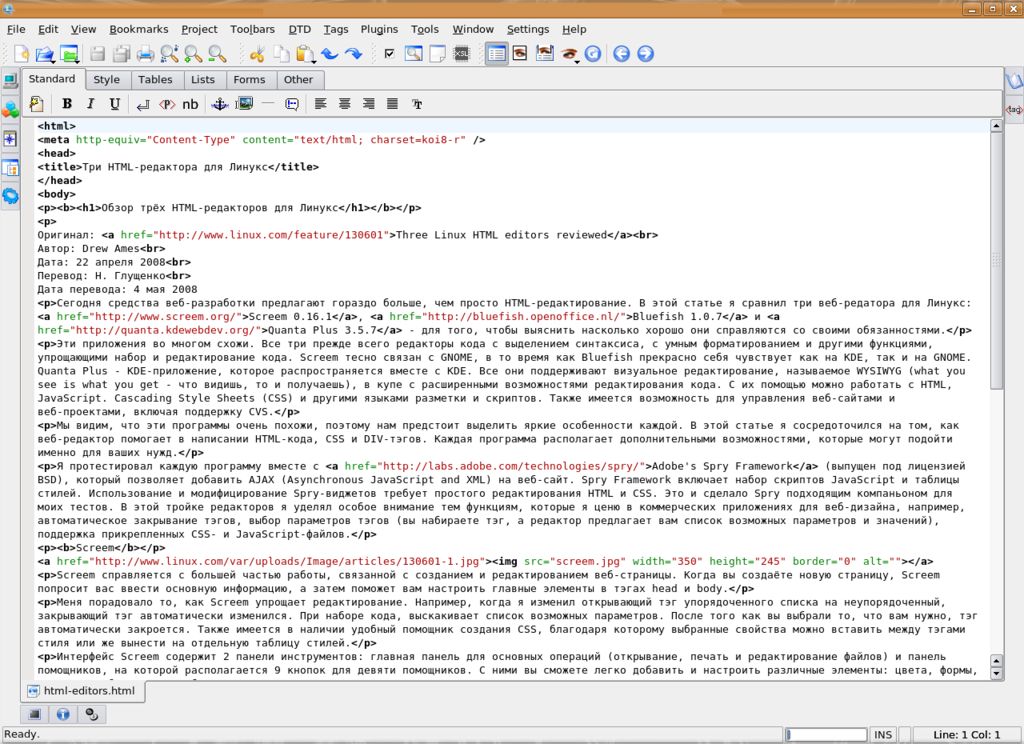This screenshot has width=1024, height=744.
Task: Print the document using the printer icon
Action: (145, 54)
